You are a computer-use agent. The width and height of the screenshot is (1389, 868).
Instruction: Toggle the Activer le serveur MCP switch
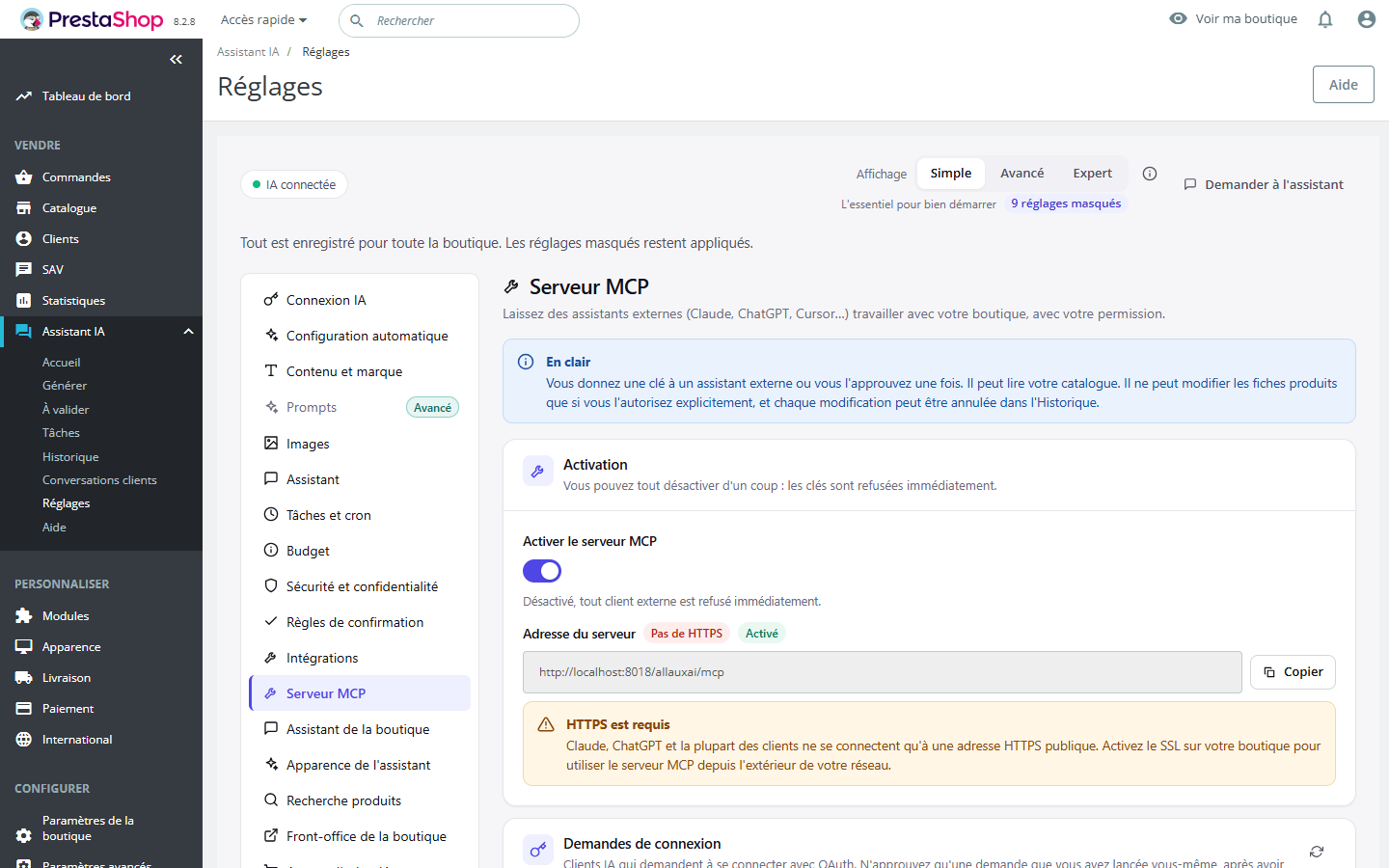tap(542, 571)
